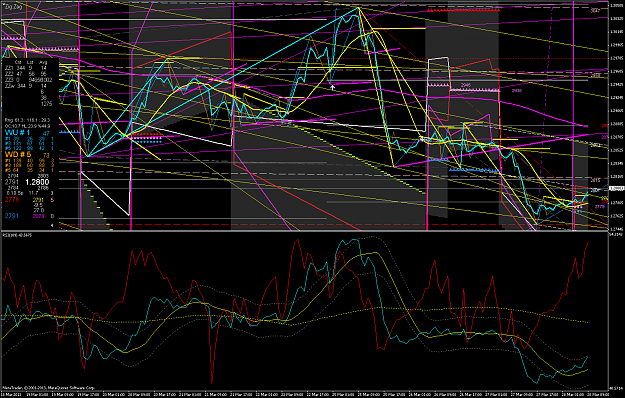
Task: Click the blue 2791 value near the panel bottom
Action: pyautogui.click(x=12, y=216)
